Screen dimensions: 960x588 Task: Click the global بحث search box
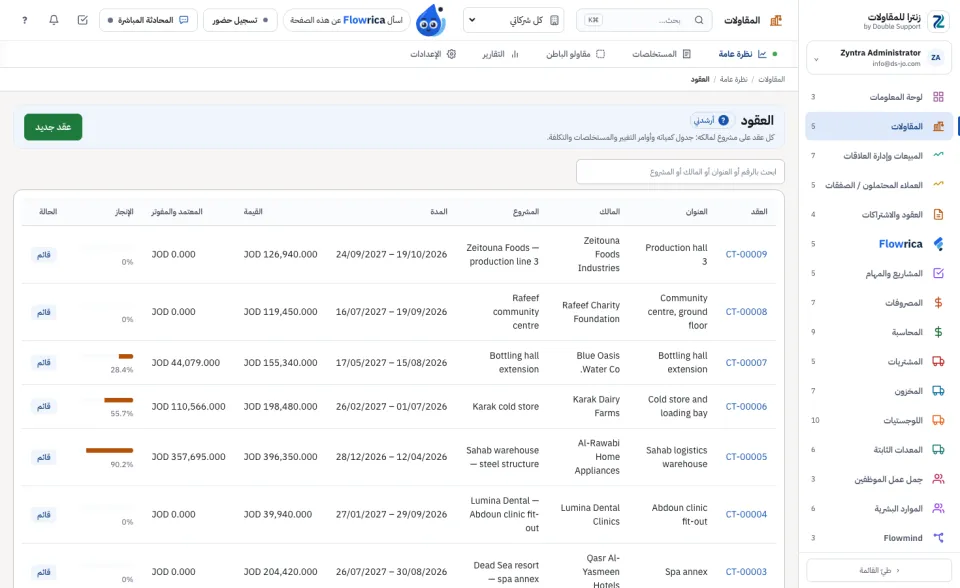[x=644, y=20]
